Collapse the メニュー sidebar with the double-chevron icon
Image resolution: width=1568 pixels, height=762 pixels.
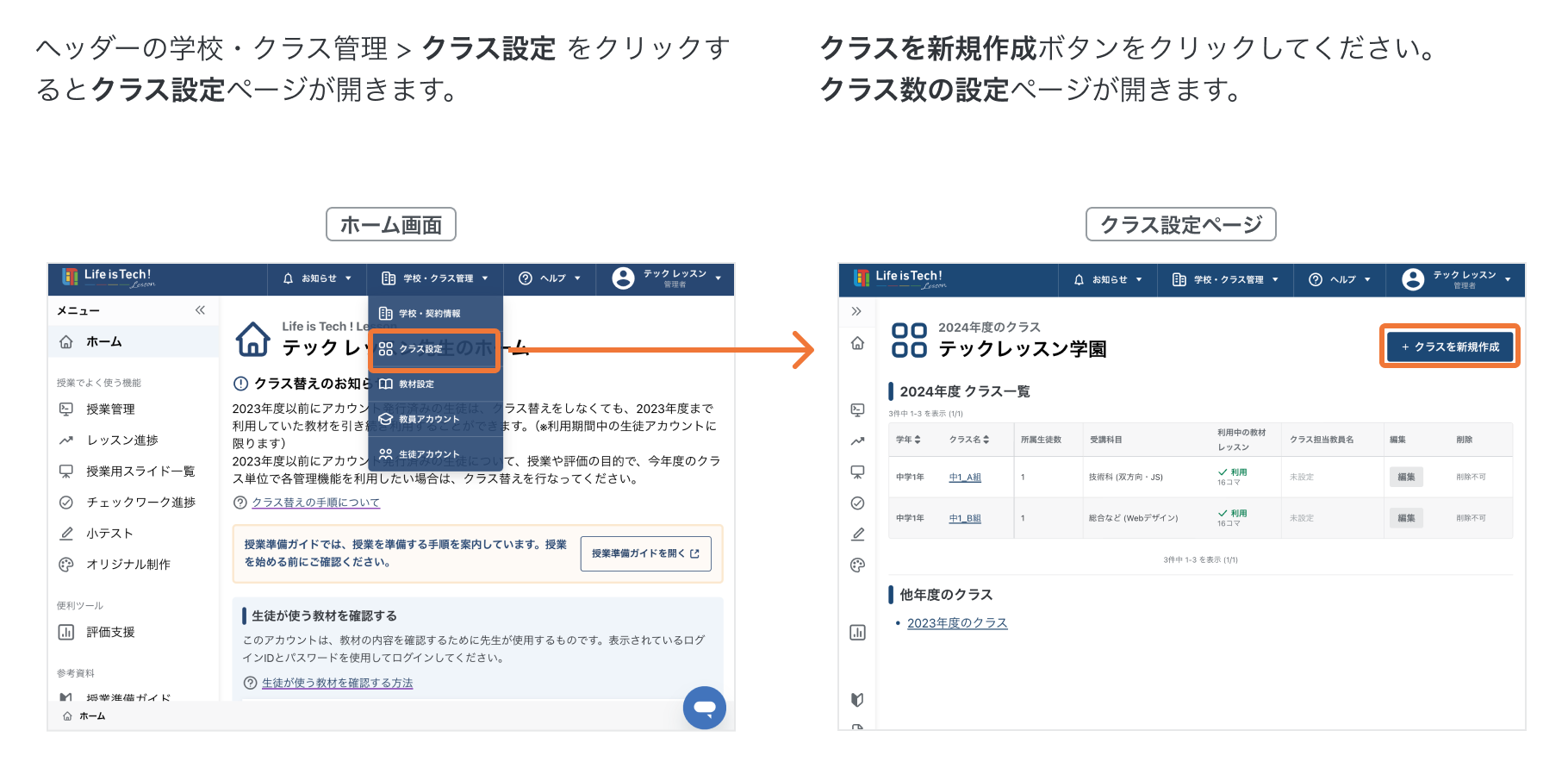[x=200, y=310]
